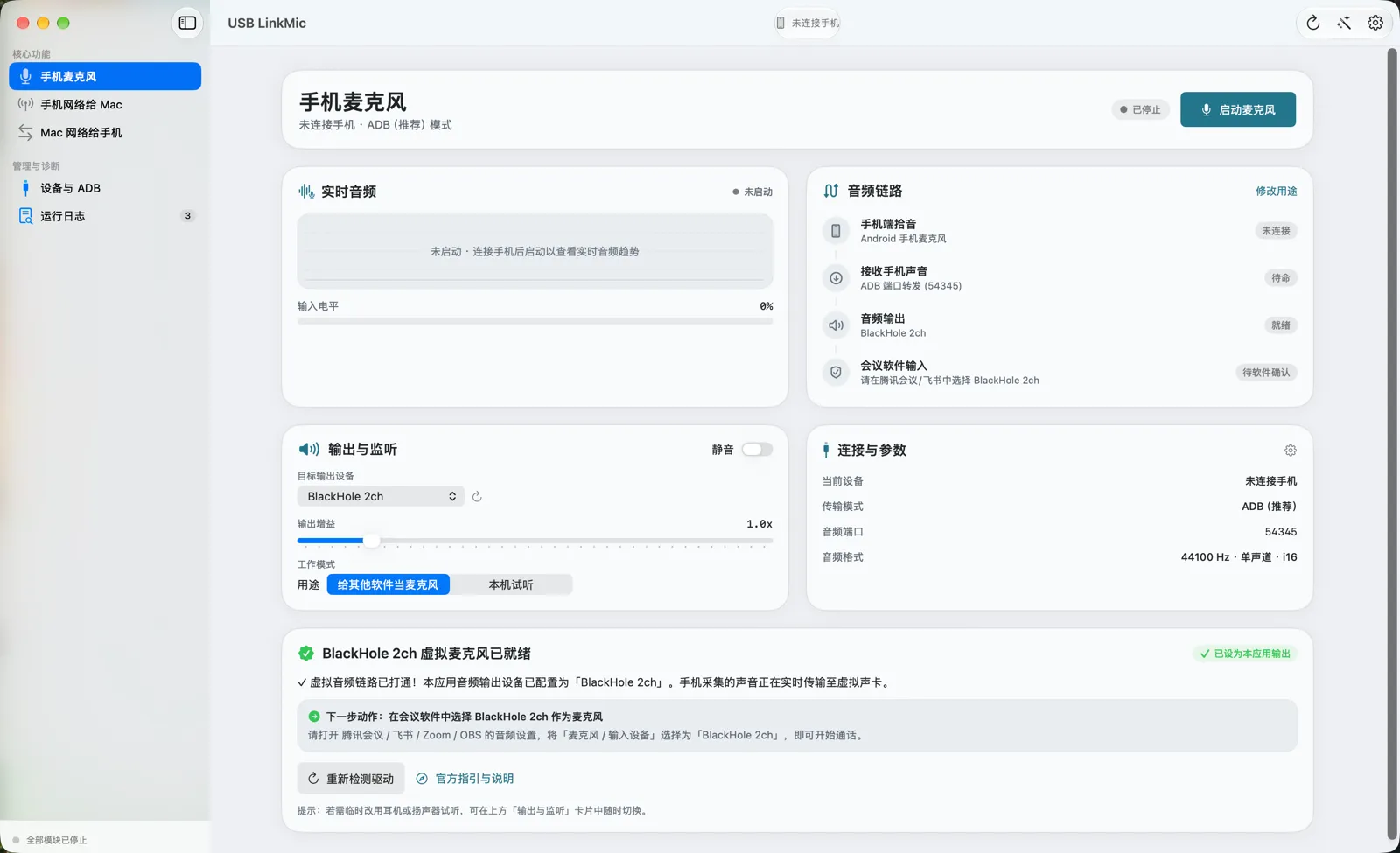This screenshot has width=1400, height=853.
Task: Click the 输出增益 slider handle
Action: point(371,541)
